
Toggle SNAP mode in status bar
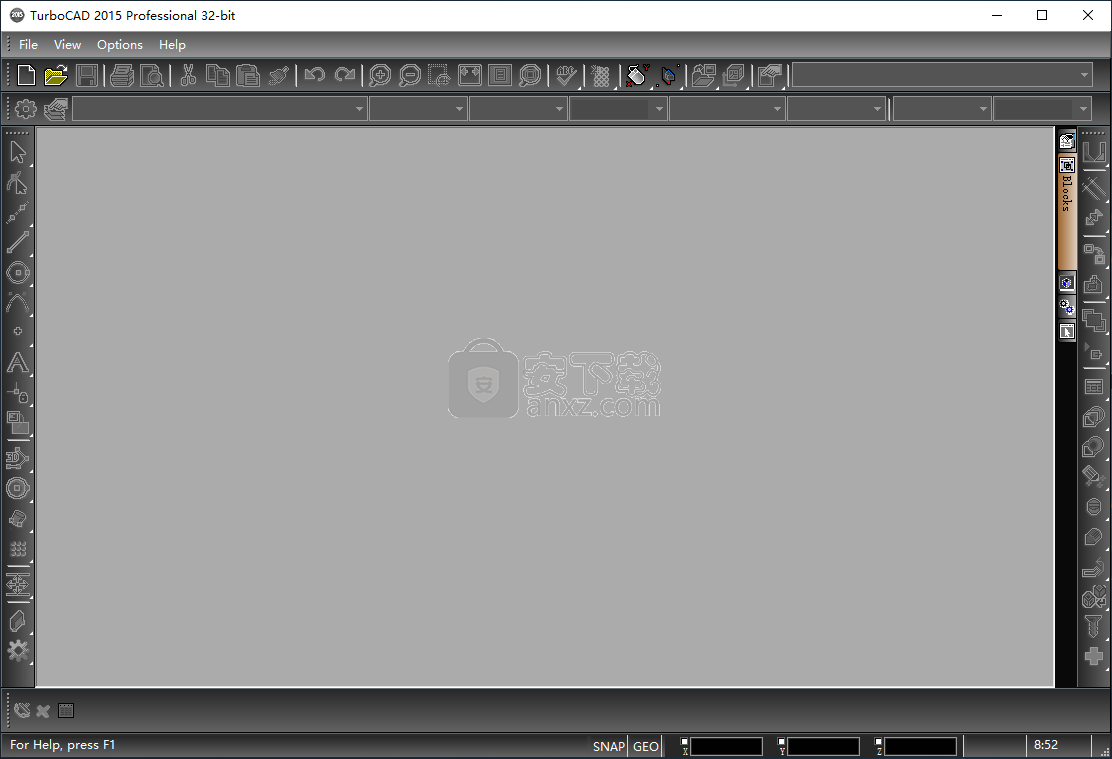point(608,746)
